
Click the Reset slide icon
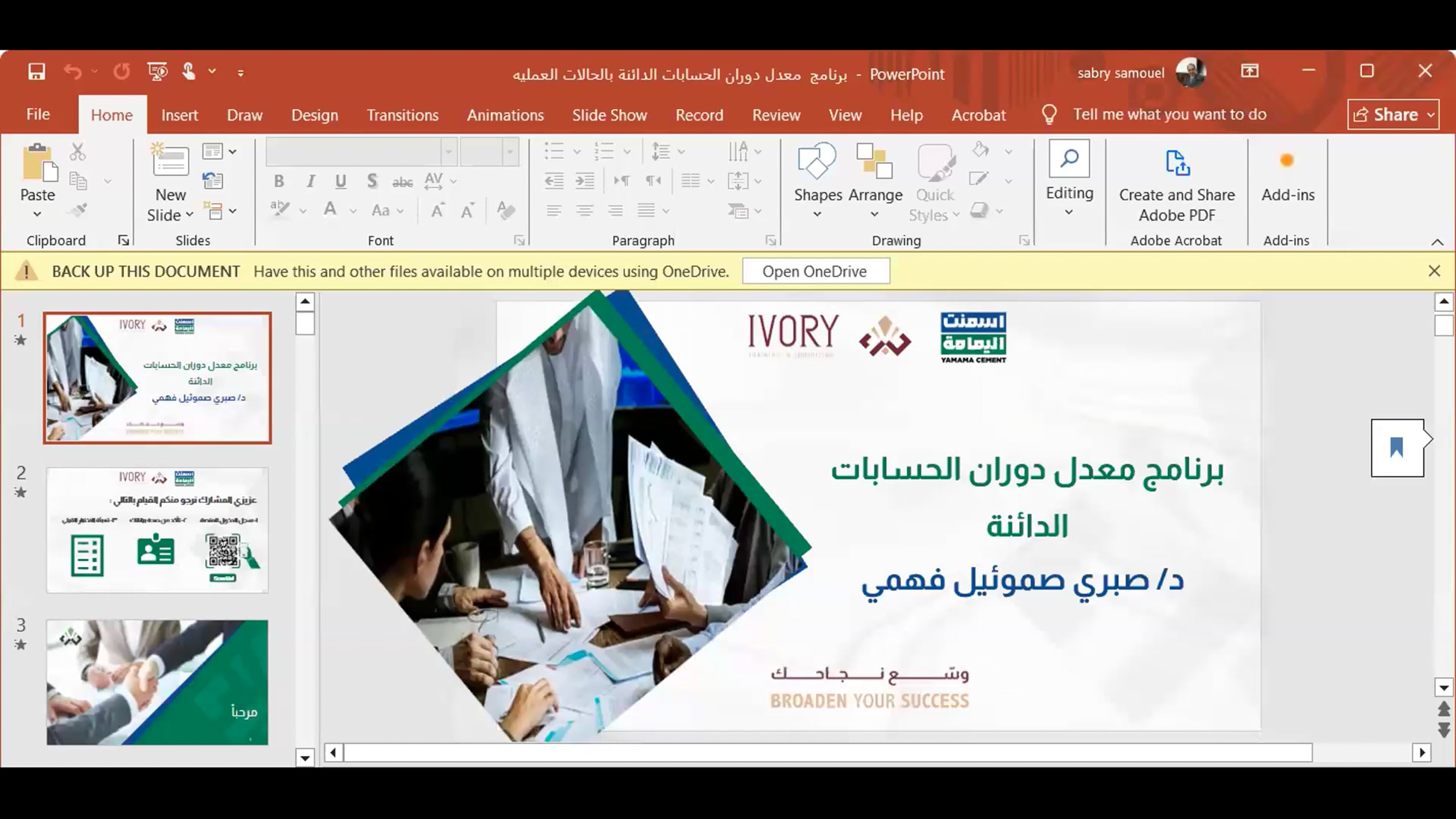(213, 181)
